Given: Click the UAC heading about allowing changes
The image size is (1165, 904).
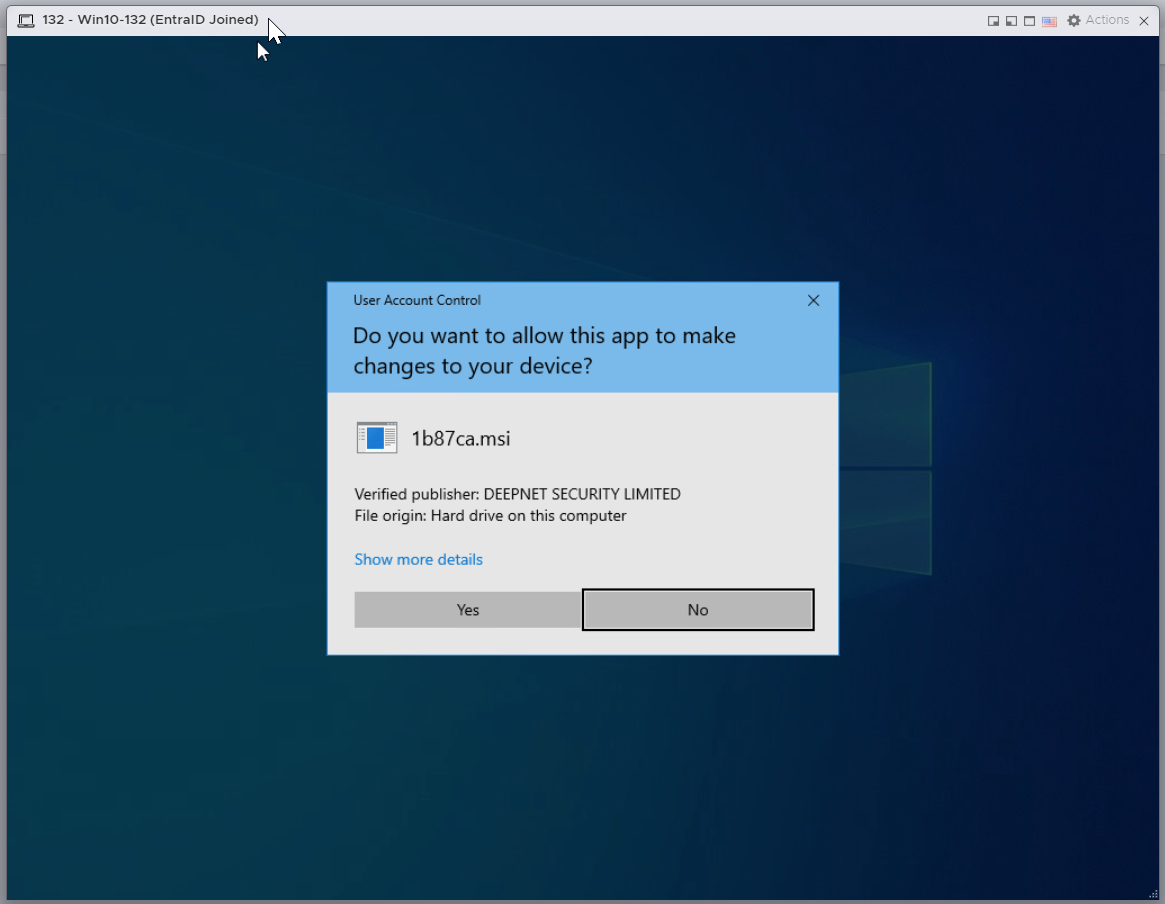Looking at the screenshot, I should (x=544, y=351).
